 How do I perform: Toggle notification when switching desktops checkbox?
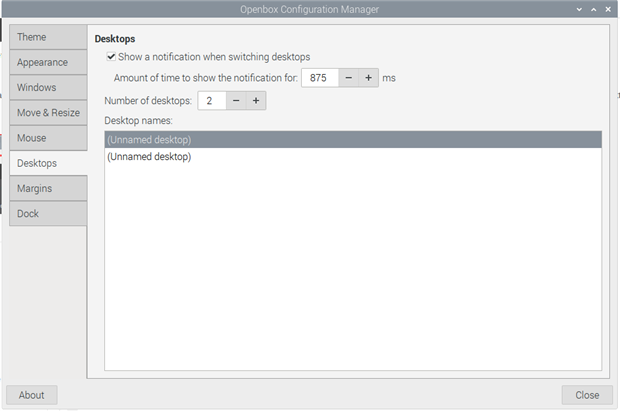point(111,57)
